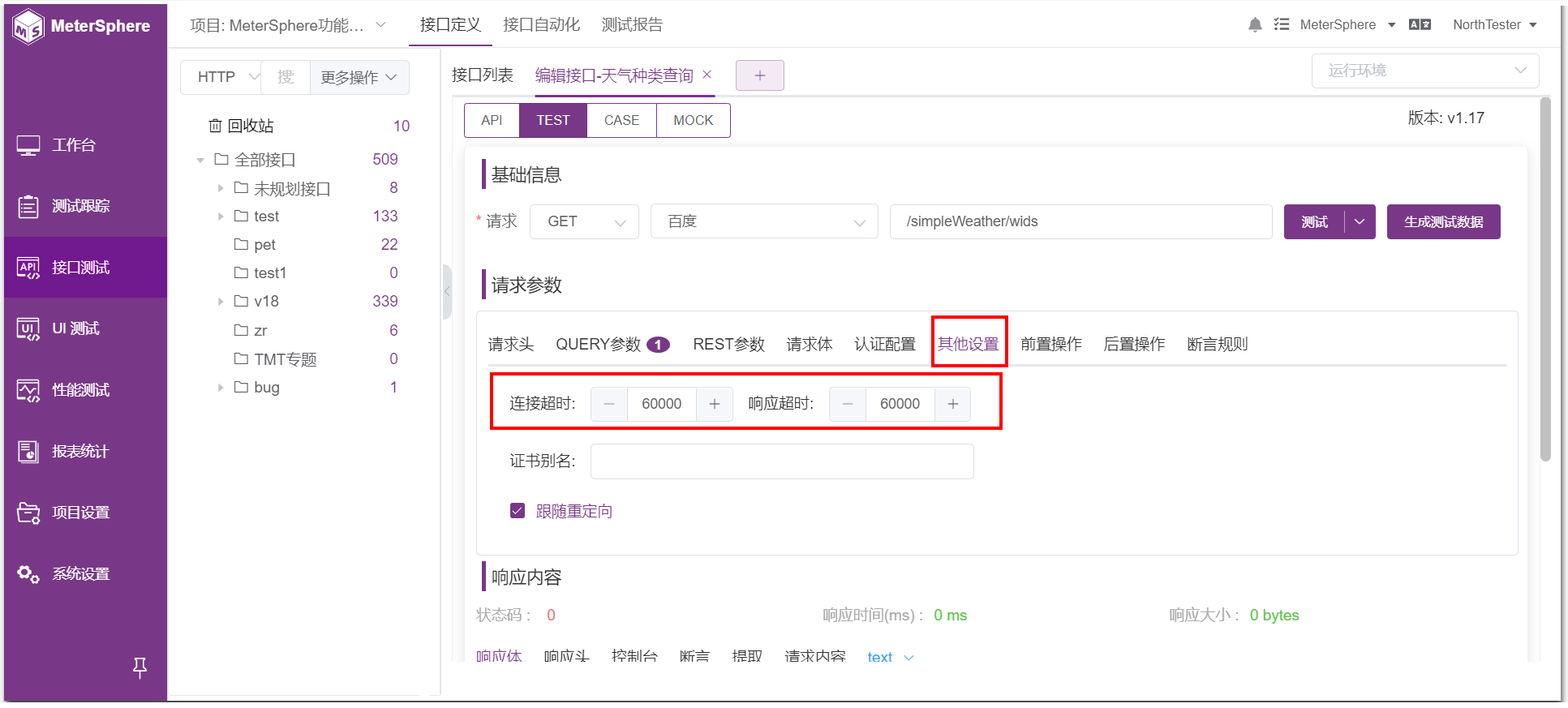
Task: Open the notification bell icon
Action: 1255,24
